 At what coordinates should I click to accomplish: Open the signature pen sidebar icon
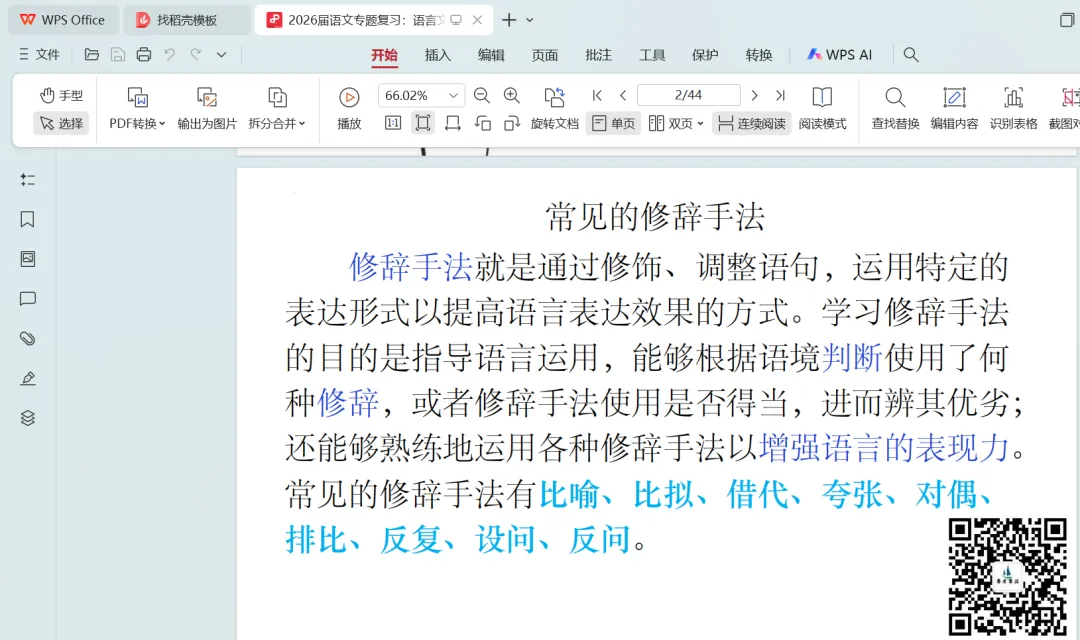(x=28, y=378)
